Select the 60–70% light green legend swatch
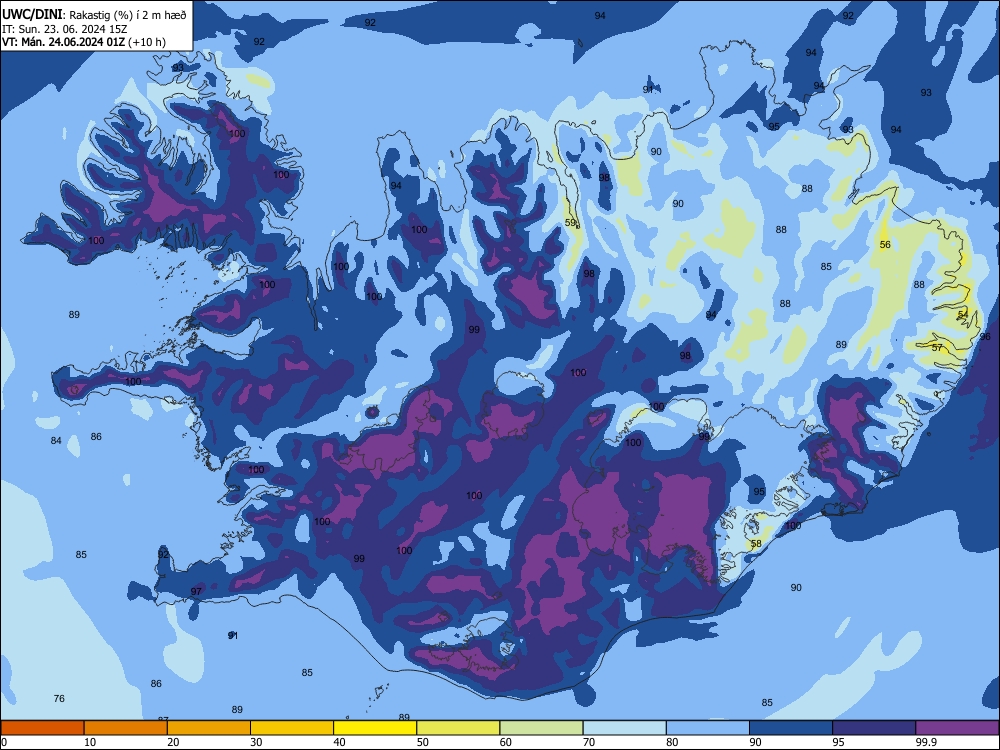1000x750 pixels. 541,728
